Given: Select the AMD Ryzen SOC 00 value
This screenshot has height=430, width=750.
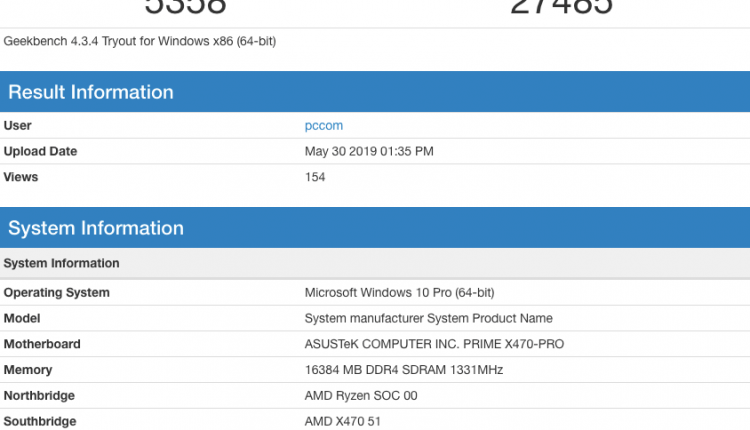Looking at the screenshot, I should tap(361, 396).
